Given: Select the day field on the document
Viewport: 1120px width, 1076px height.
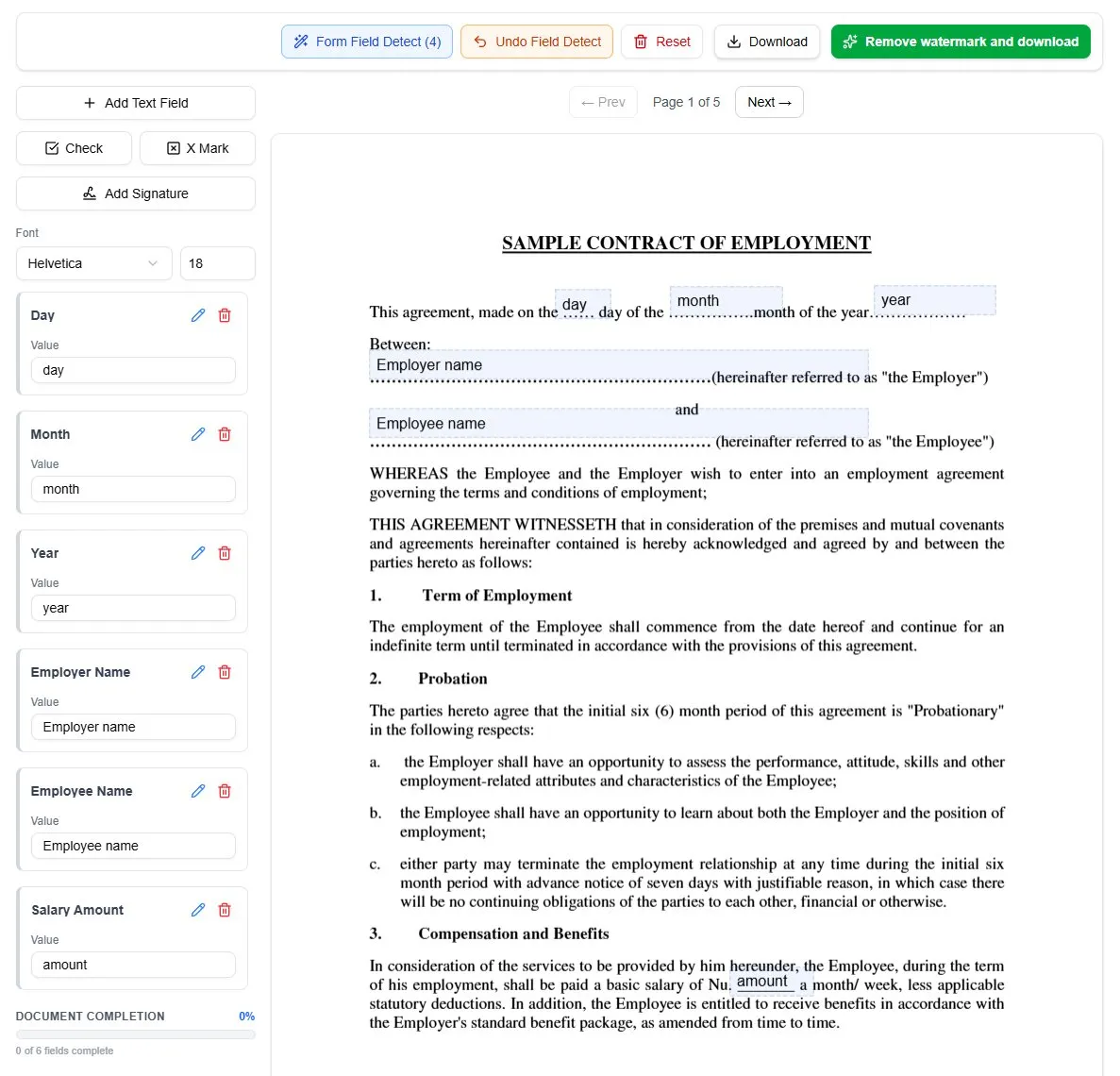Looking at the screenshot, I should click(x=583, y=304).
